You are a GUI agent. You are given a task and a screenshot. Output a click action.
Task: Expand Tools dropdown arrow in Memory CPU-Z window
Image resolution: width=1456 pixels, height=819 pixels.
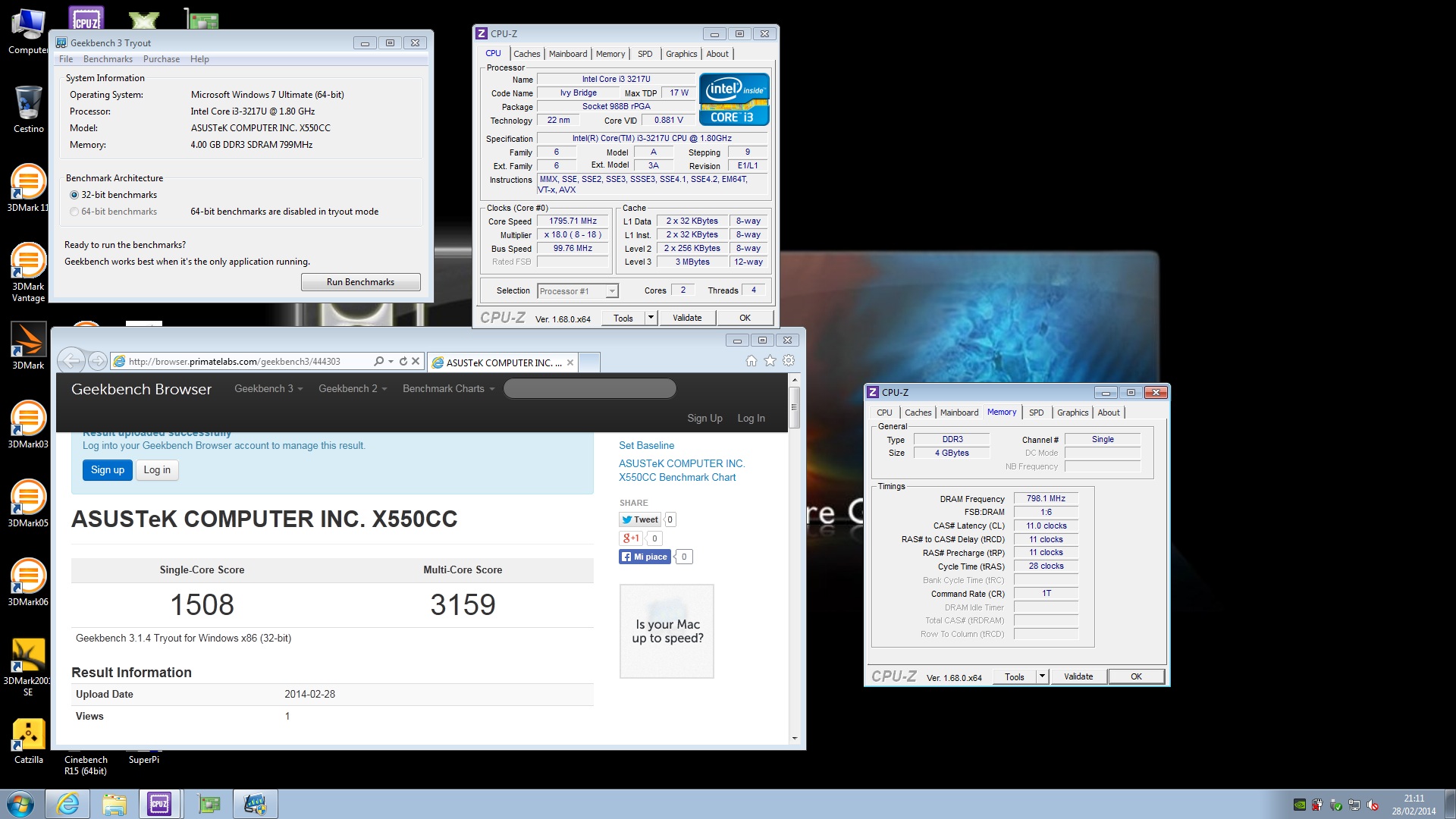(1042, 676)
